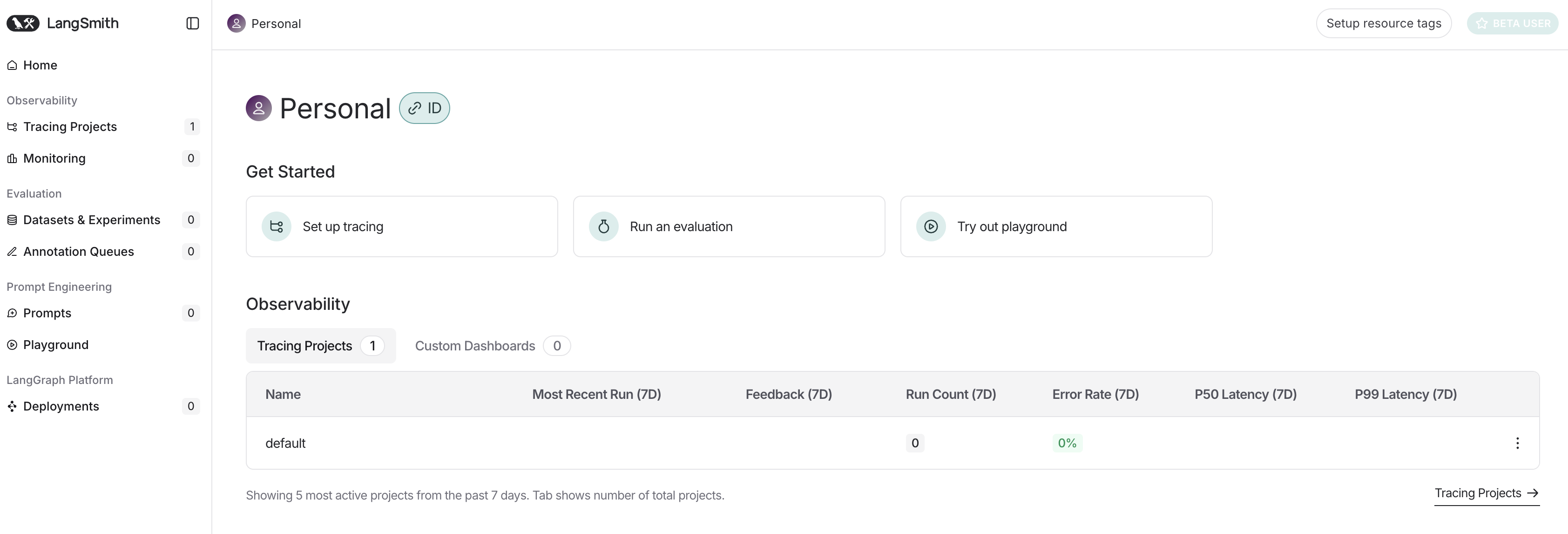This screenshot has height=534, width=1568.
Task: Copy workspace ID via ID button
Action: (x=424, y=109)
